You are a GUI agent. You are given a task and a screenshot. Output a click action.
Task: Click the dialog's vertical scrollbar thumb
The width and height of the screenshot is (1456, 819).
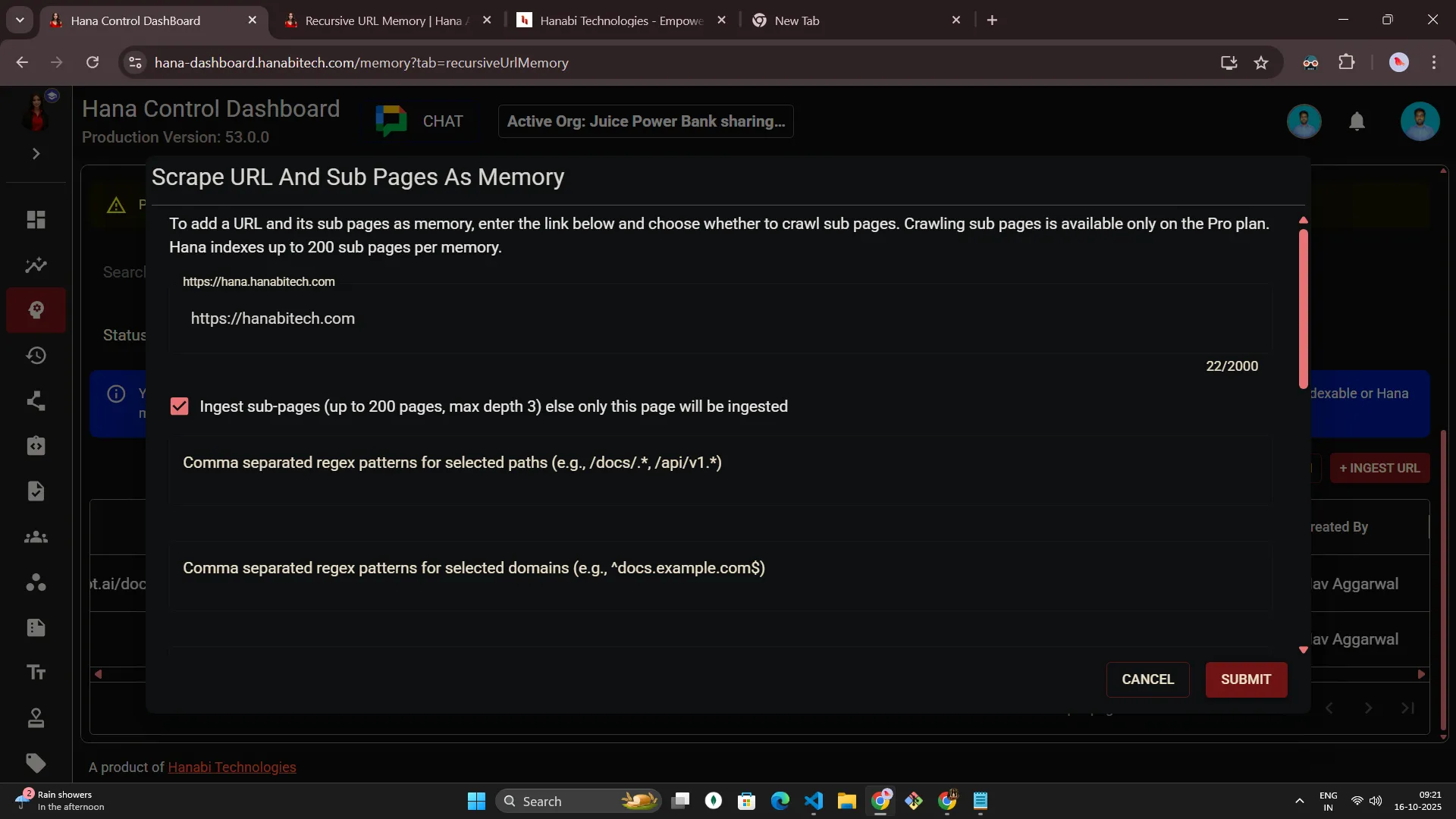click(1303, 307)
